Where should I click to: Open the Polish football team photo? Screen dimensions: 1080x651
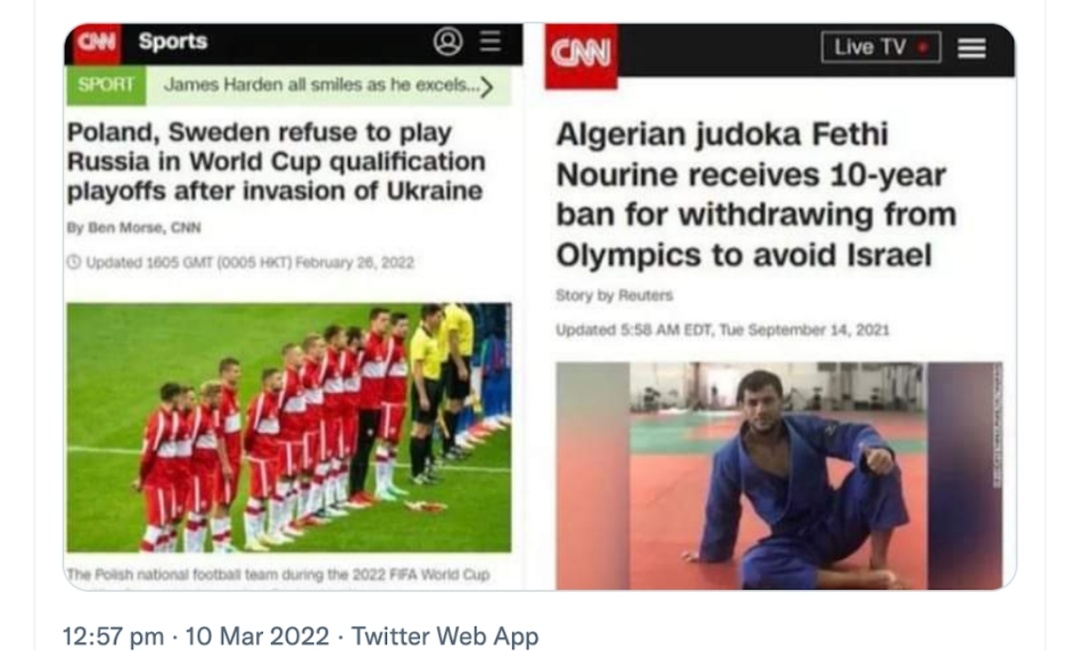(x=289, y=427)
